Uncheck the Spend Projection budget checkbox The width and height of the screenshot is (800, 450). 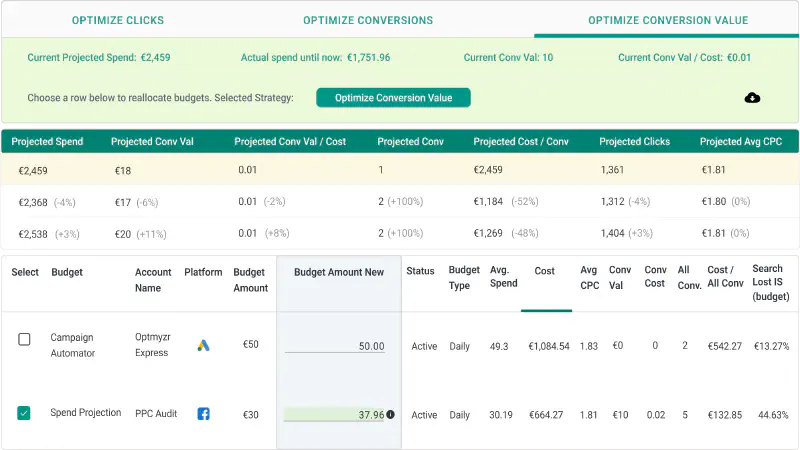(x=24, y=413)
